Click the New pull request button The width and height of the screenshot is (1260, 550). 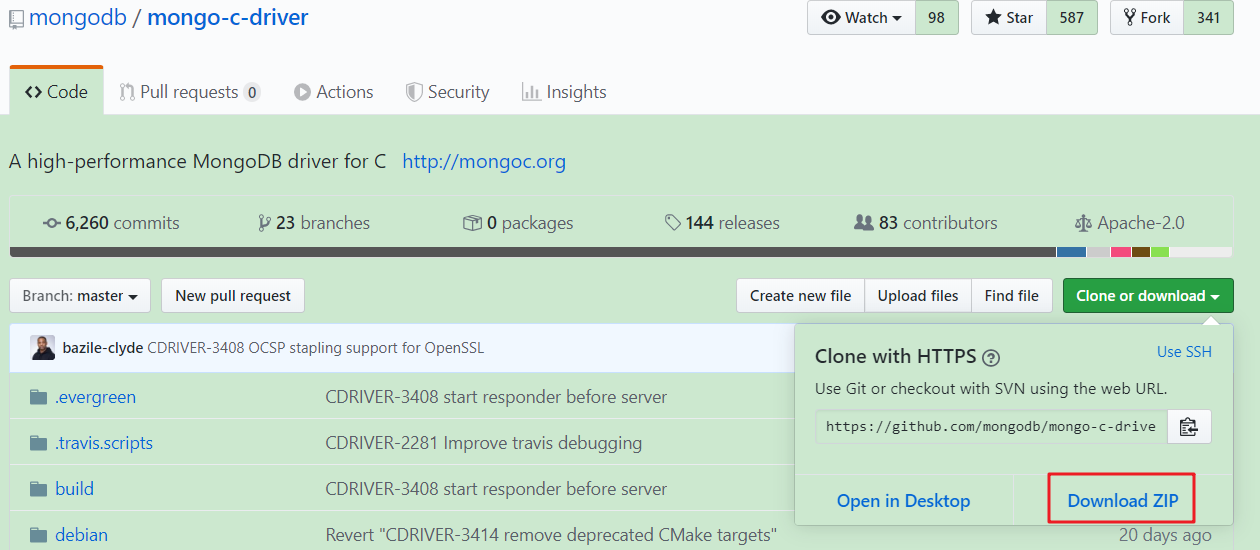[233, 296]
